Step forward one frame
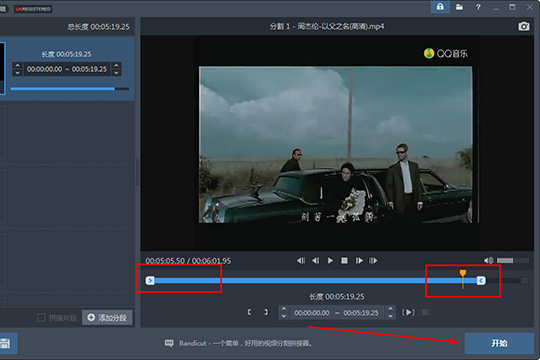 point(359,261)
